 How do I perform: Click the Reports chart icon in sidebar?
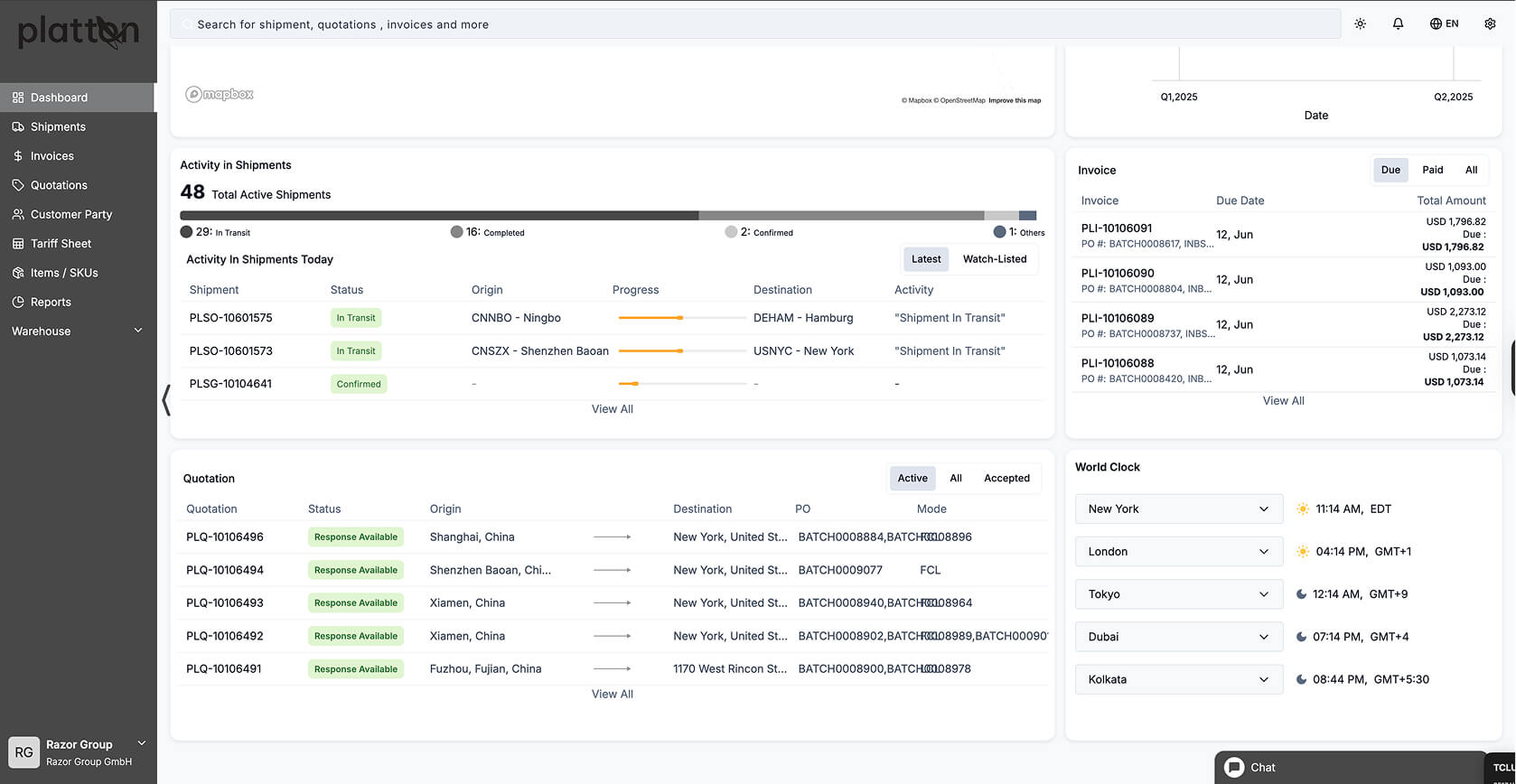18,303
